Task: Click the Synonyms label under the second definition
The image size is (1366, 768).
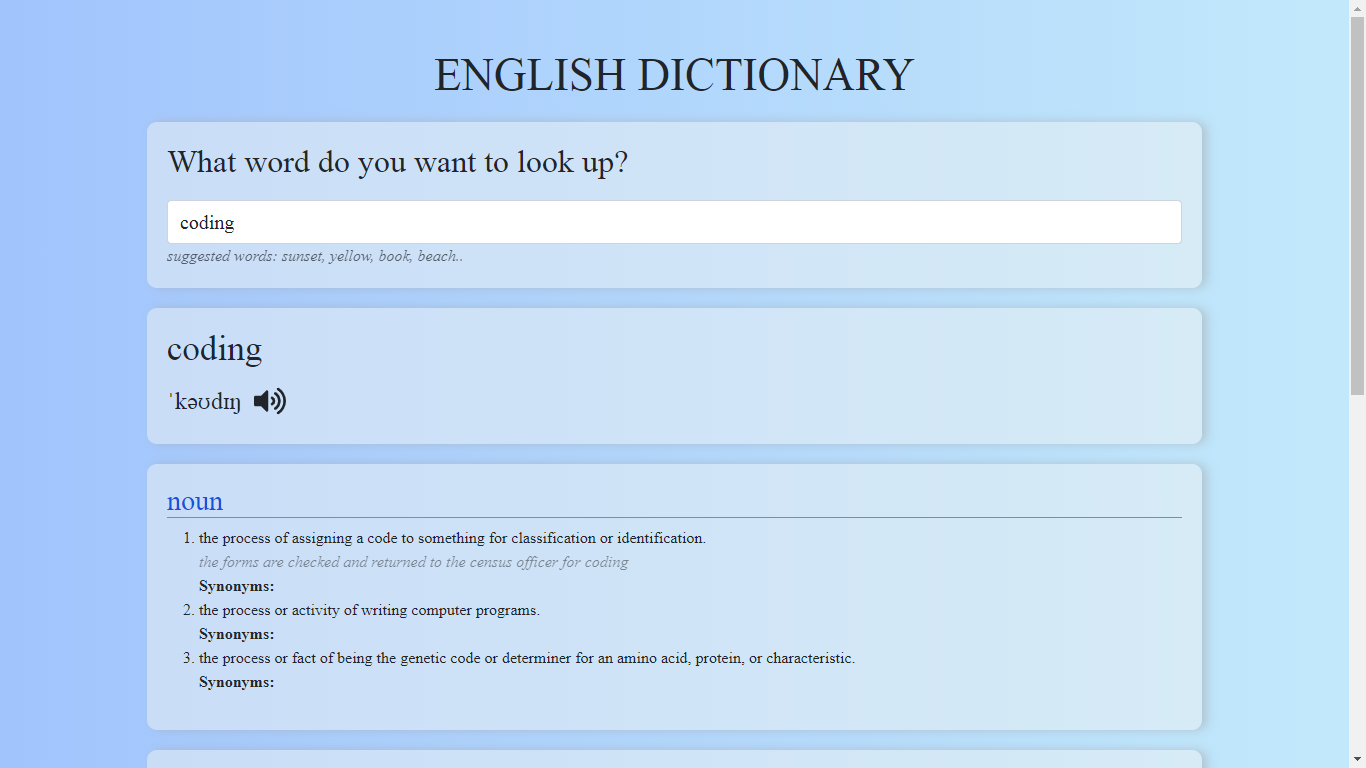Action: (x=237, y=634)
